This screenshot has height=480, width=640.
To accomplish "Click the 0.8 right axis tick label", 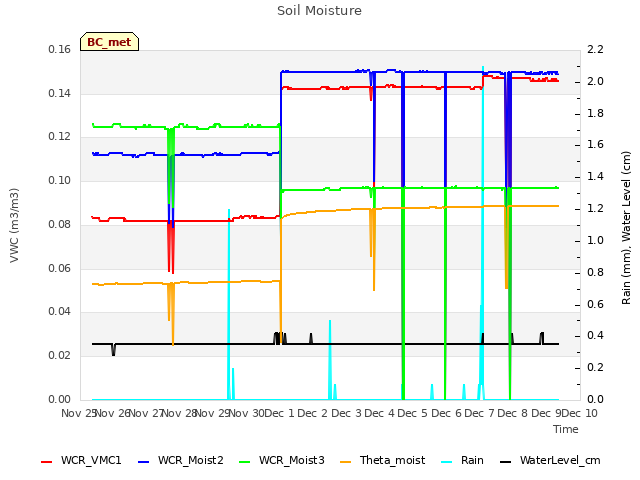I will click(595, 273).
